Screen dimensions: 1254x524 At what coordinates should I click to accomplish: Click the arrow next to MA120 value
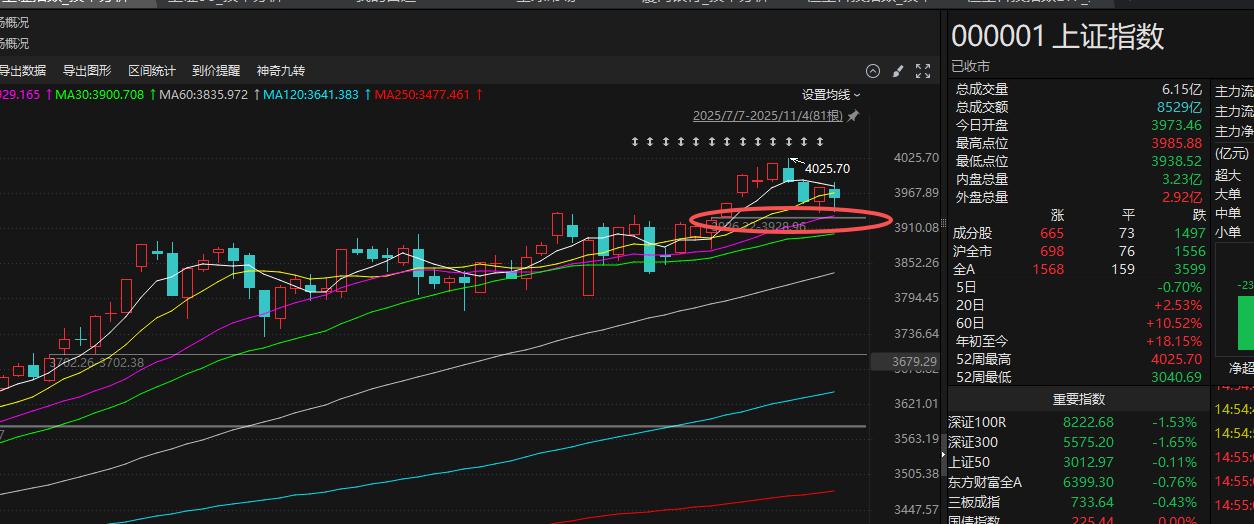[367, 95]
